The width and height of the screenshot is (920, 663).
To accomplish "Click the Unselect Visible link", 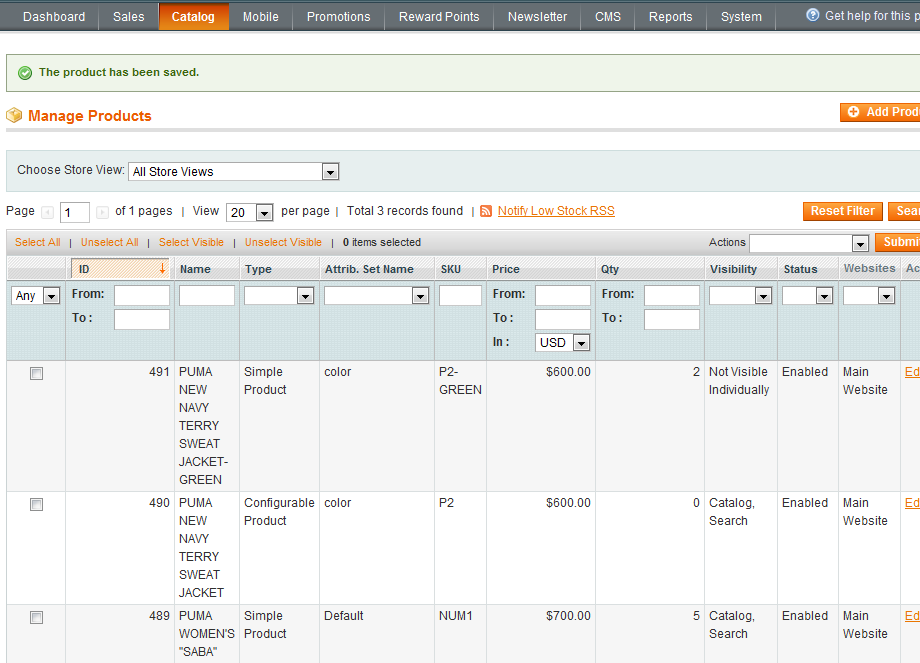I will click(x=283, y=242).
